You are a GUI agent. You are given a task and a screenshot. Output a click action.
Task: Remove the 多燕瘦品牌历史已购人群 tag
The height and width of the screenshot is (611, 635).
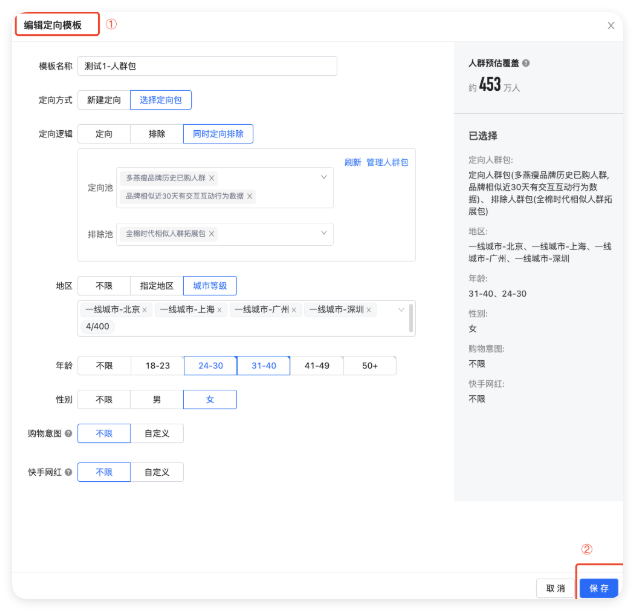pyautogui.click(x=211, y=178)
